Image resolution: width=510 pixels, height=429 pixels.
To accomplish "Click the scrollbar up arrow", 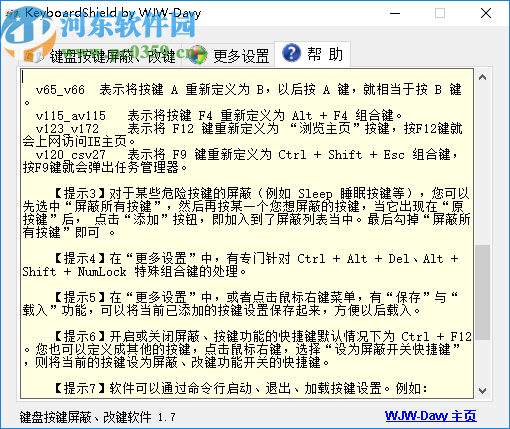I will 482,77.
